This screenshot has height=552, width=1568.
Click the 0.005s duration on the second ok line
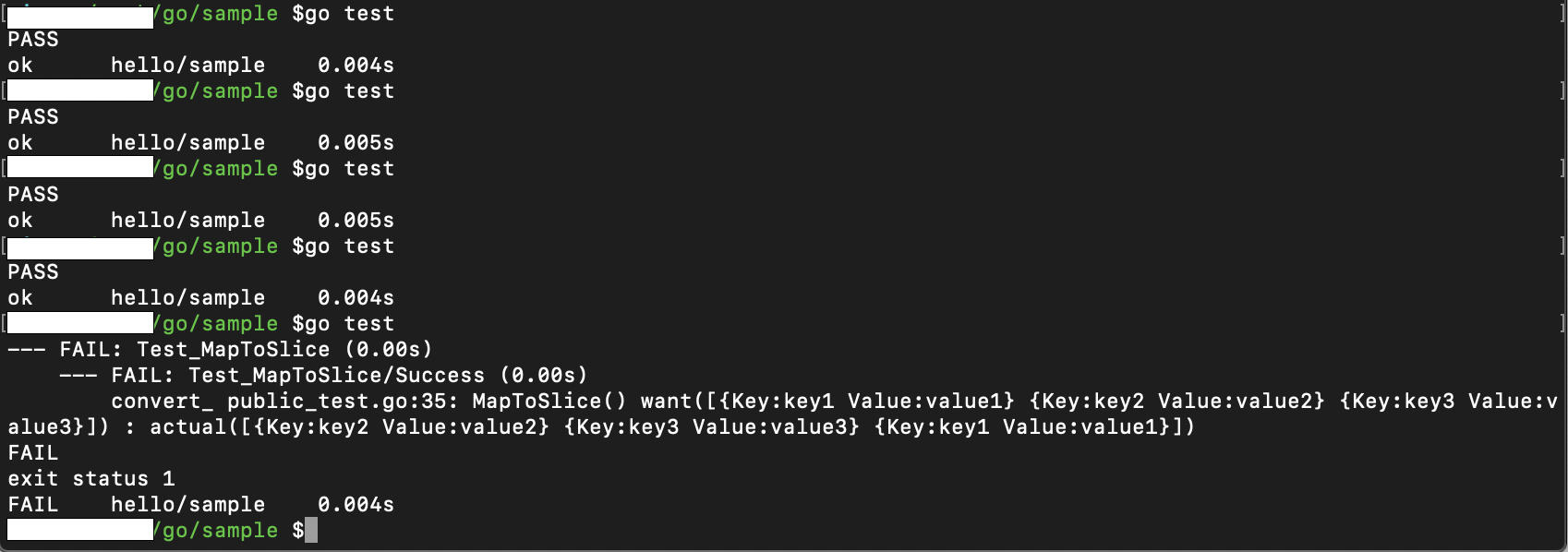pos(356,143)
